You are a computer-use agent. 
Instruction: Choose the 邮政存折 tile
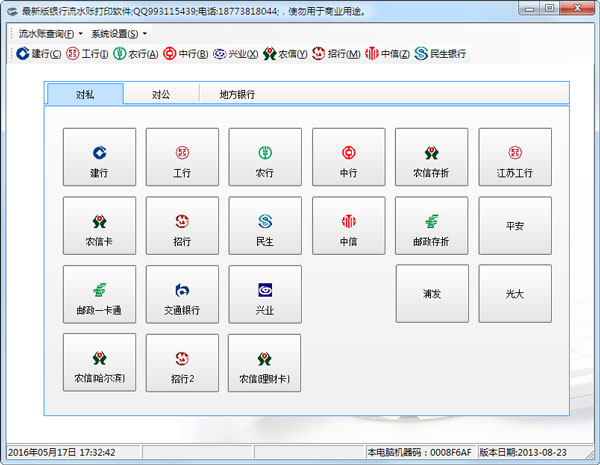tap(432, 225)
